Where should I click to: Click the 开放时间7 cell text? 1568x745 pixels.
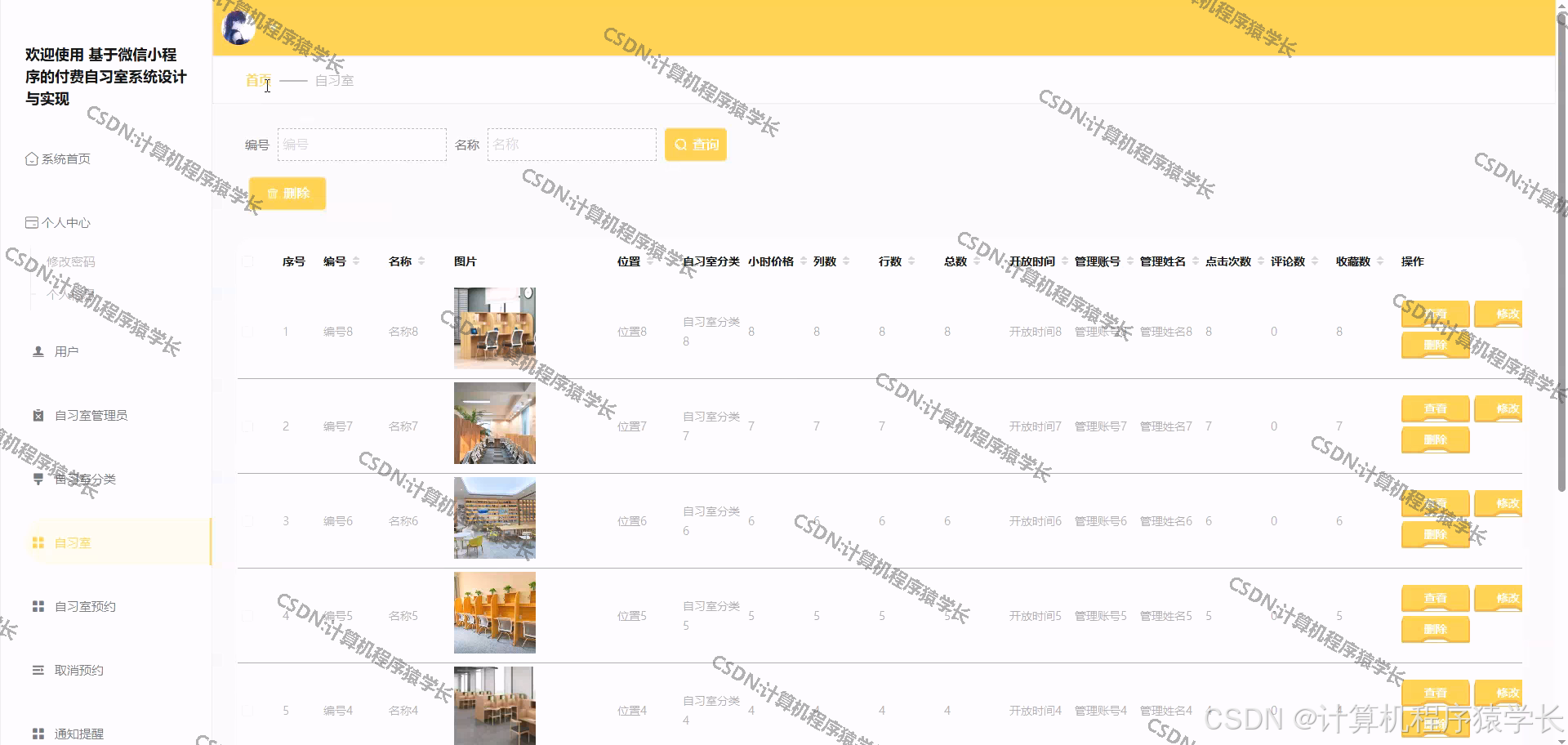(x=1036, y=426)
